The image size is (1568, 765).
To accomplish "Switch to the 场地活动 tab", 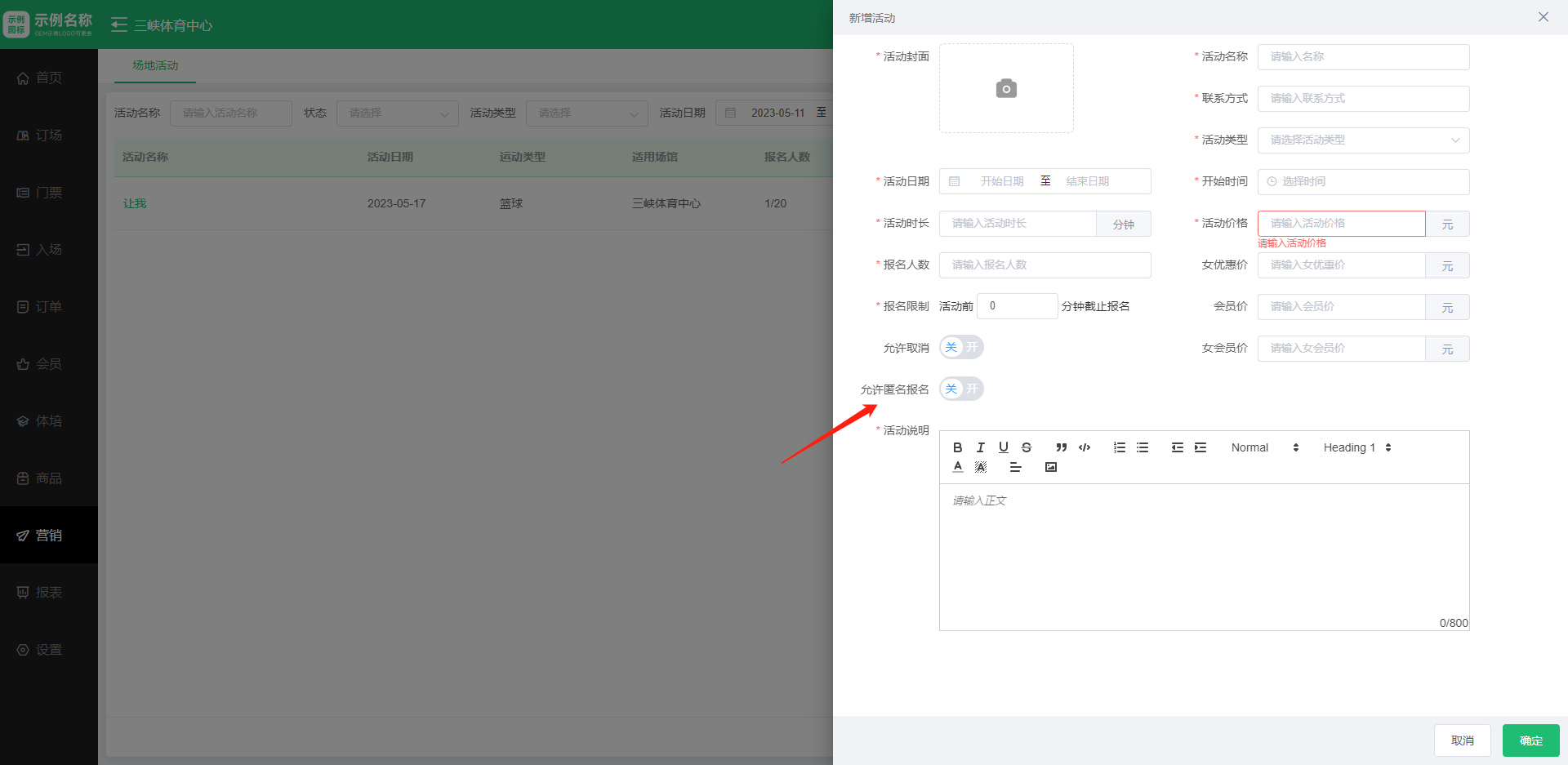I will point(155,65).
